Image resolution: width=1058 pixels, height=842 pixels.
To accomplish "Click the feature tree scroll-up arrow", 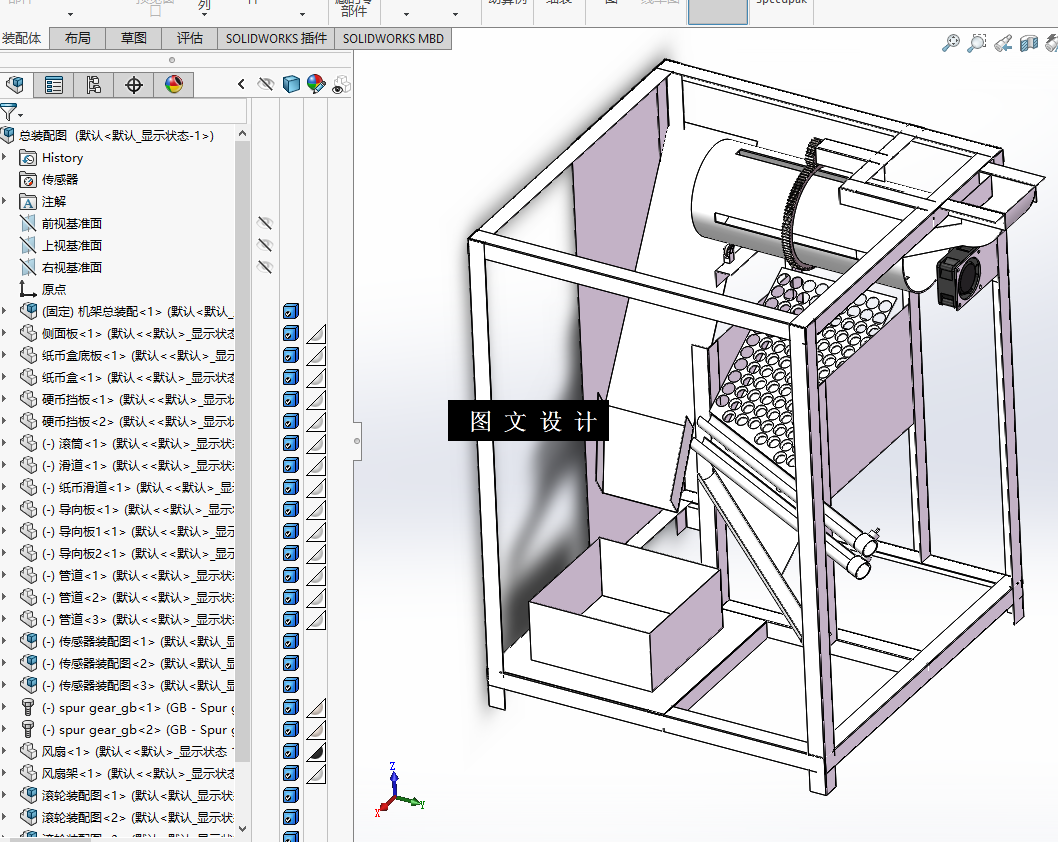I will (x=242, y=134).
